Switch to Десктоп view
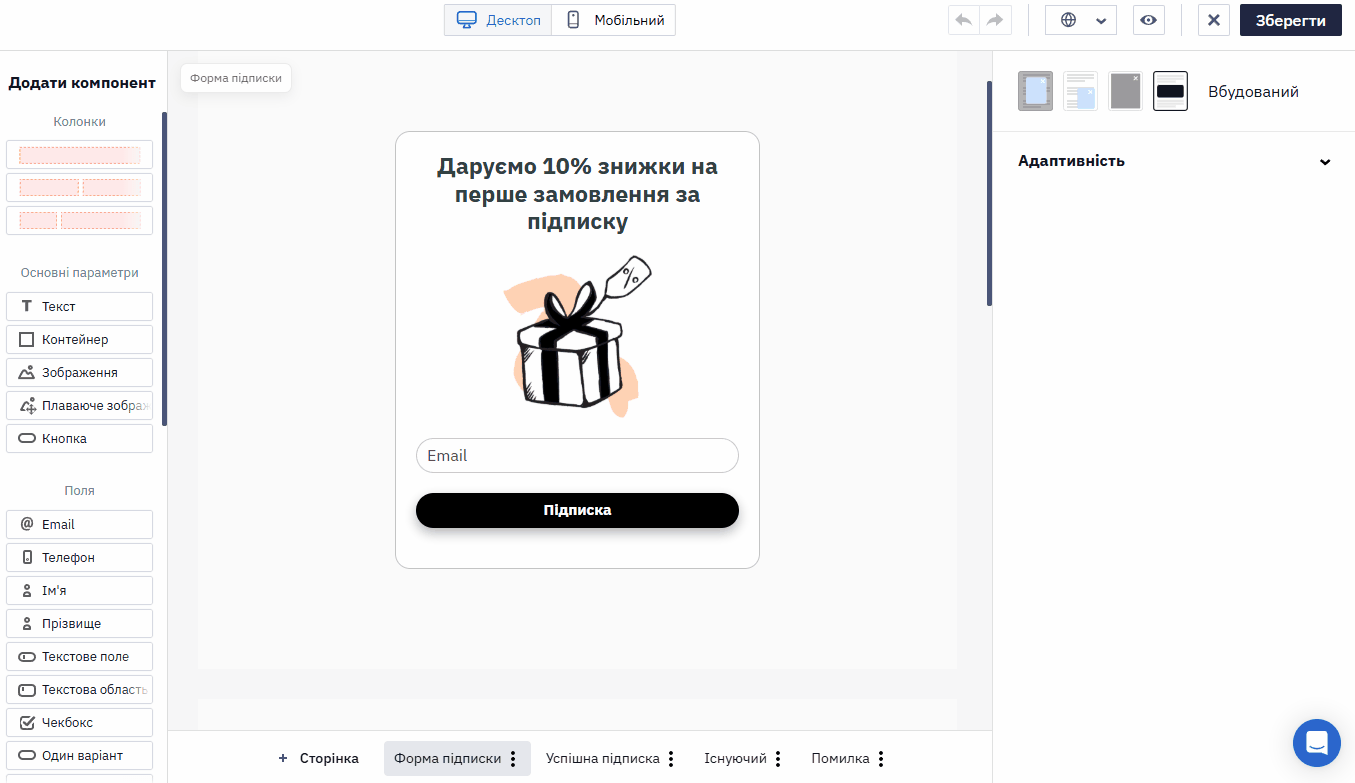The image size is (1355, 783). tap(498, 20)
